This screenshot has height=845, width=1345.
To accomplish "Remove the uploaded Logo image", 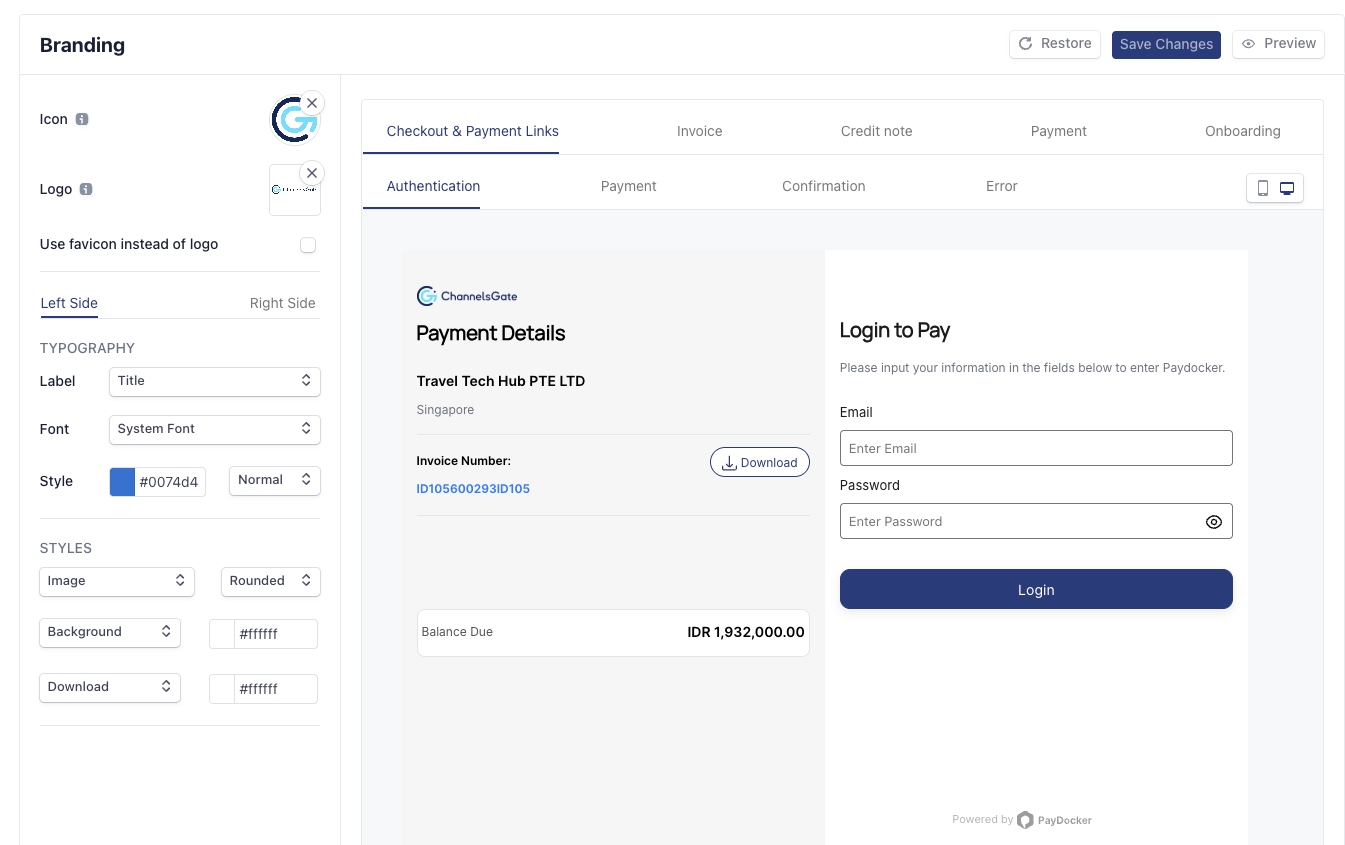I will tap(312, 173).
